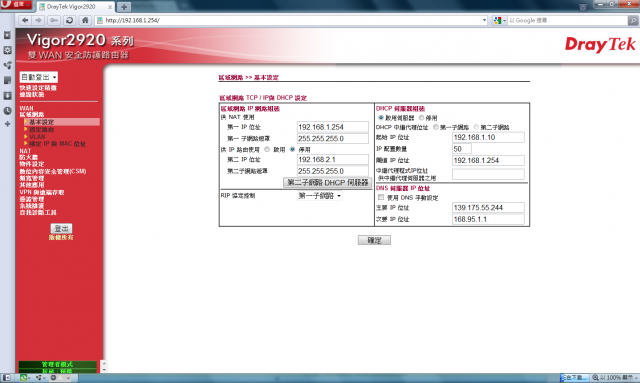Screen dimensions: 640x383
Task: Expand address bar history dropdown
Action: click(484, 20)
